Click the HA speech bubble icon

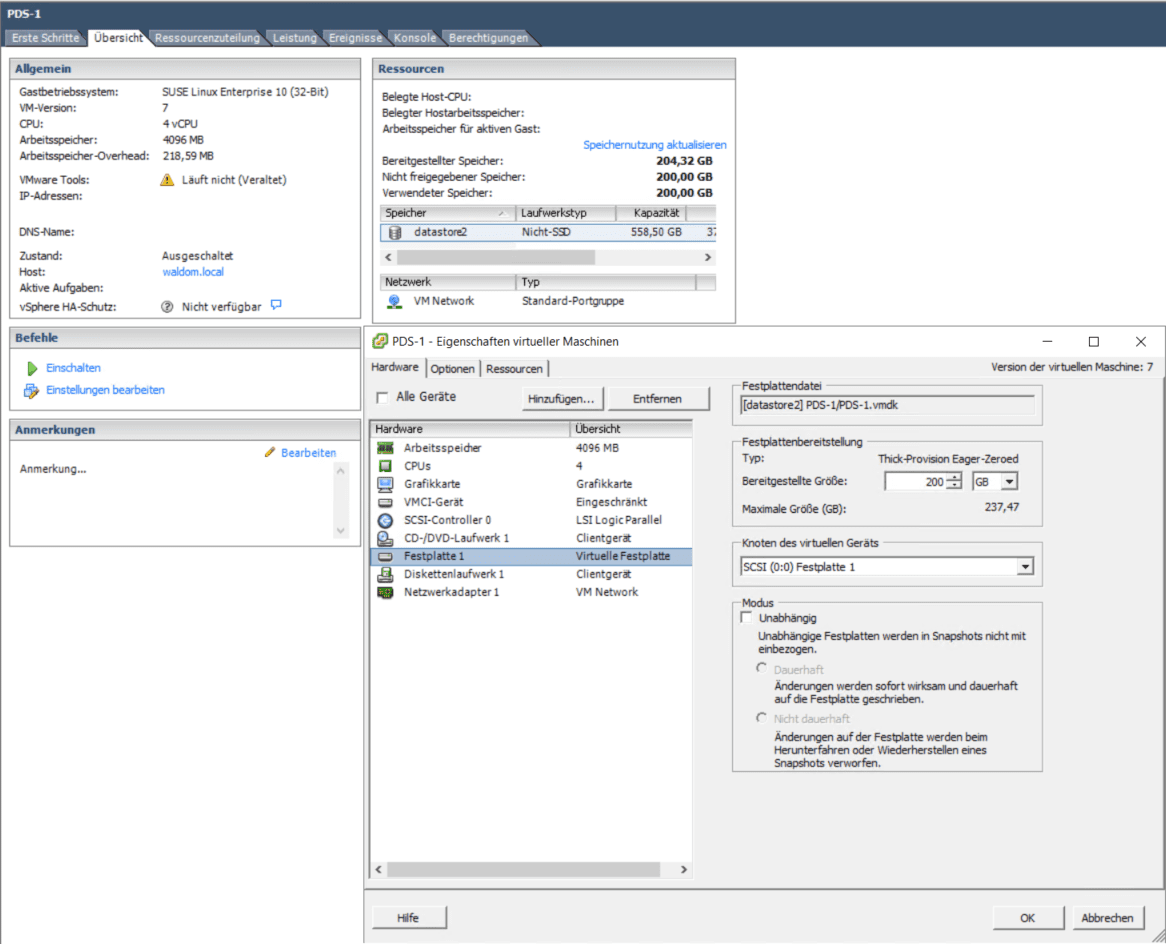276,305
